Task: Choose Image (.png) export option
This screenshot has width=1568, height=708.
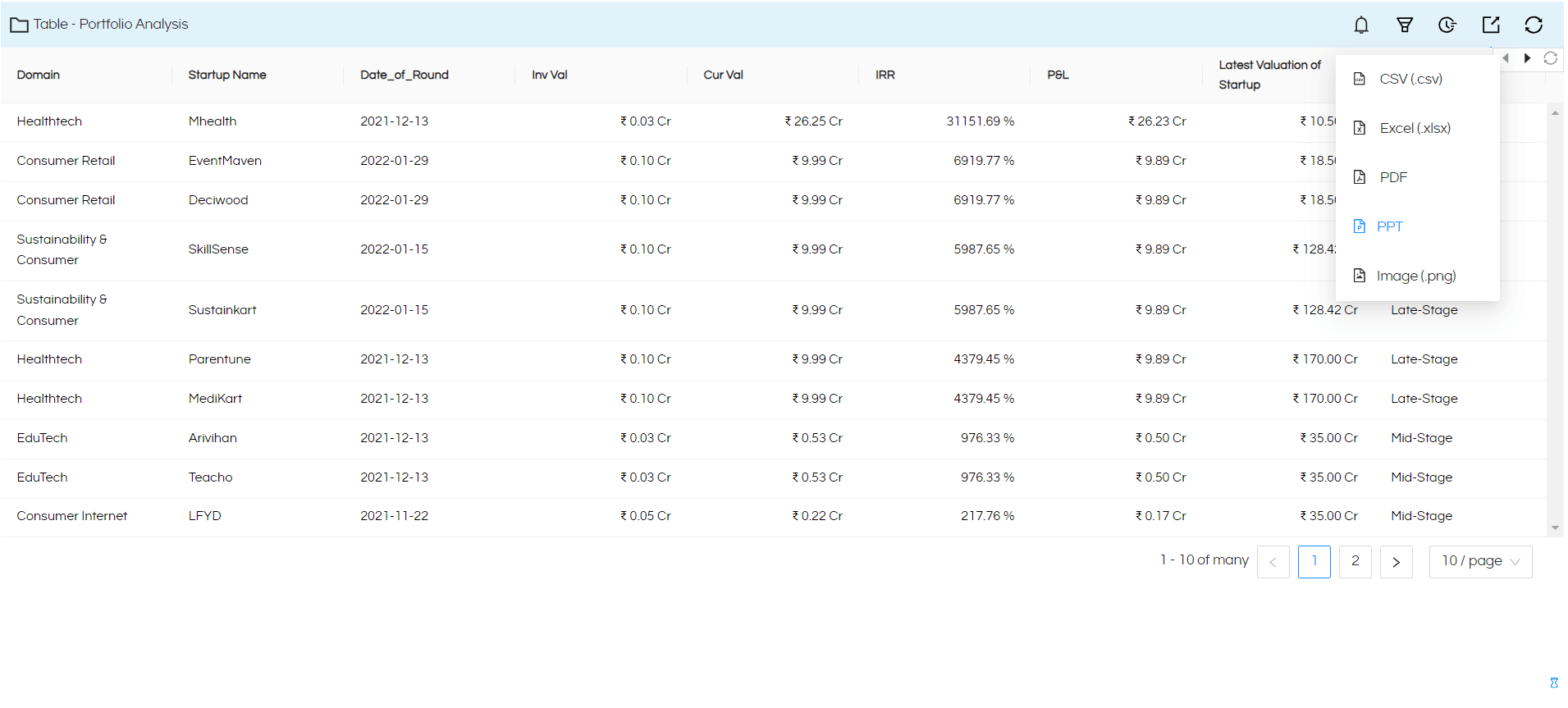Action: (1417, 276)
